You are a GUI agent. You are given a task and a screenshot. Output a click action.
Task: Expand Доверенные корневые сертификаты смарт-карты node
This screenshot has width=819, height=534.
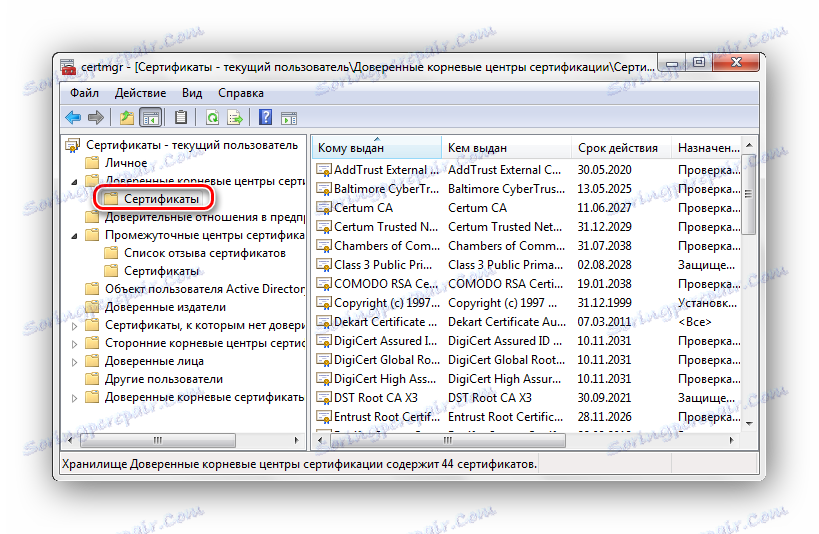74,398
